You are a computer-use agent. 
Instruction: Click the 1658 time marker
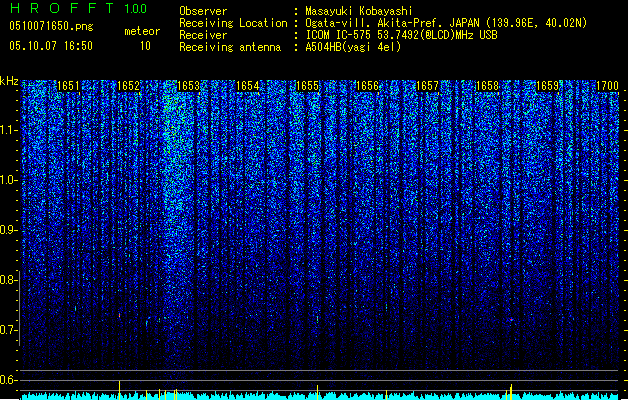click(x=487, y=86)
